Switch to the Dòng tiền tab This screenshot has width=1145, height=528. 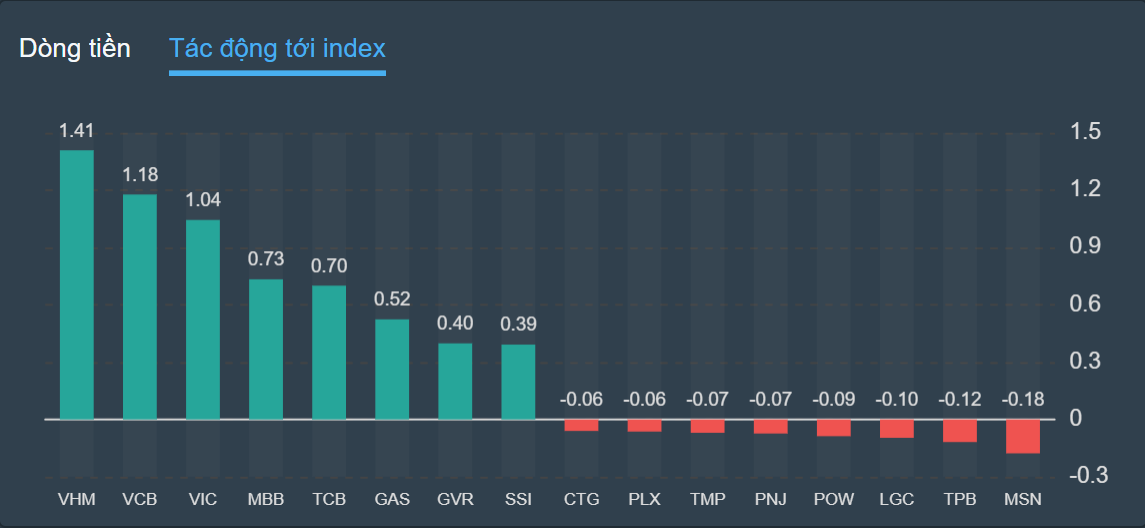[x=74, y=48]
